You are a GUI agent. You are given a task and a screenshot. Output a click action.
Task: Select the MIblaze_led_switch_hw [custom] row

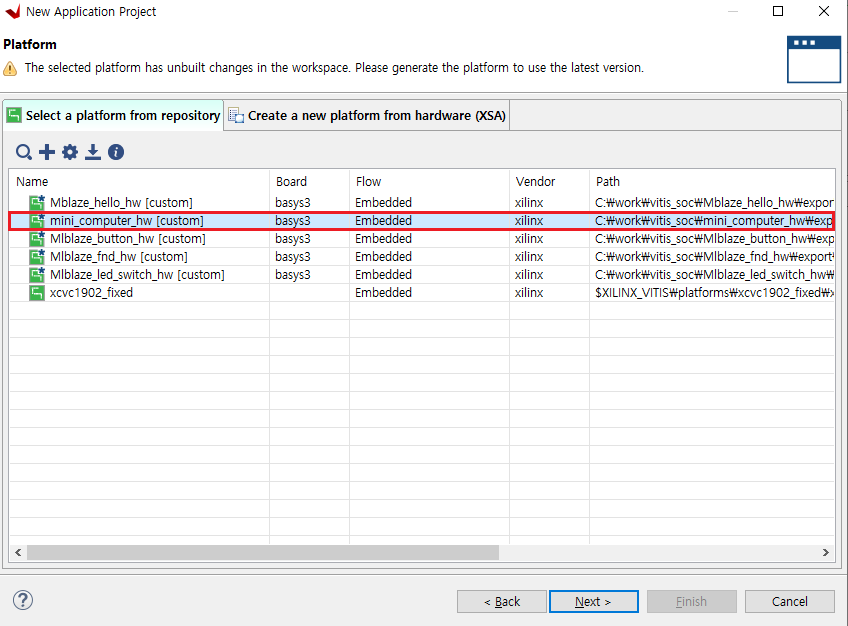tap(422, 275)
